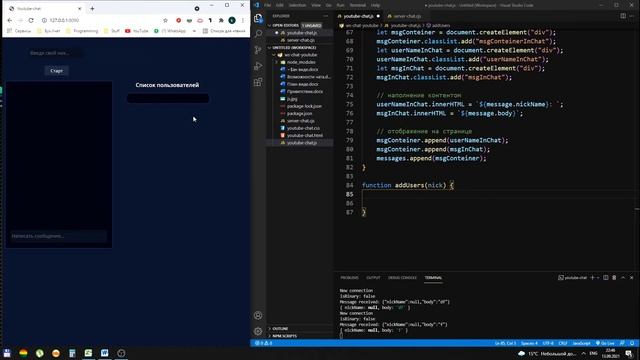Close the terminal panel with X
This screenshot has height=360, width=640.
631,278
